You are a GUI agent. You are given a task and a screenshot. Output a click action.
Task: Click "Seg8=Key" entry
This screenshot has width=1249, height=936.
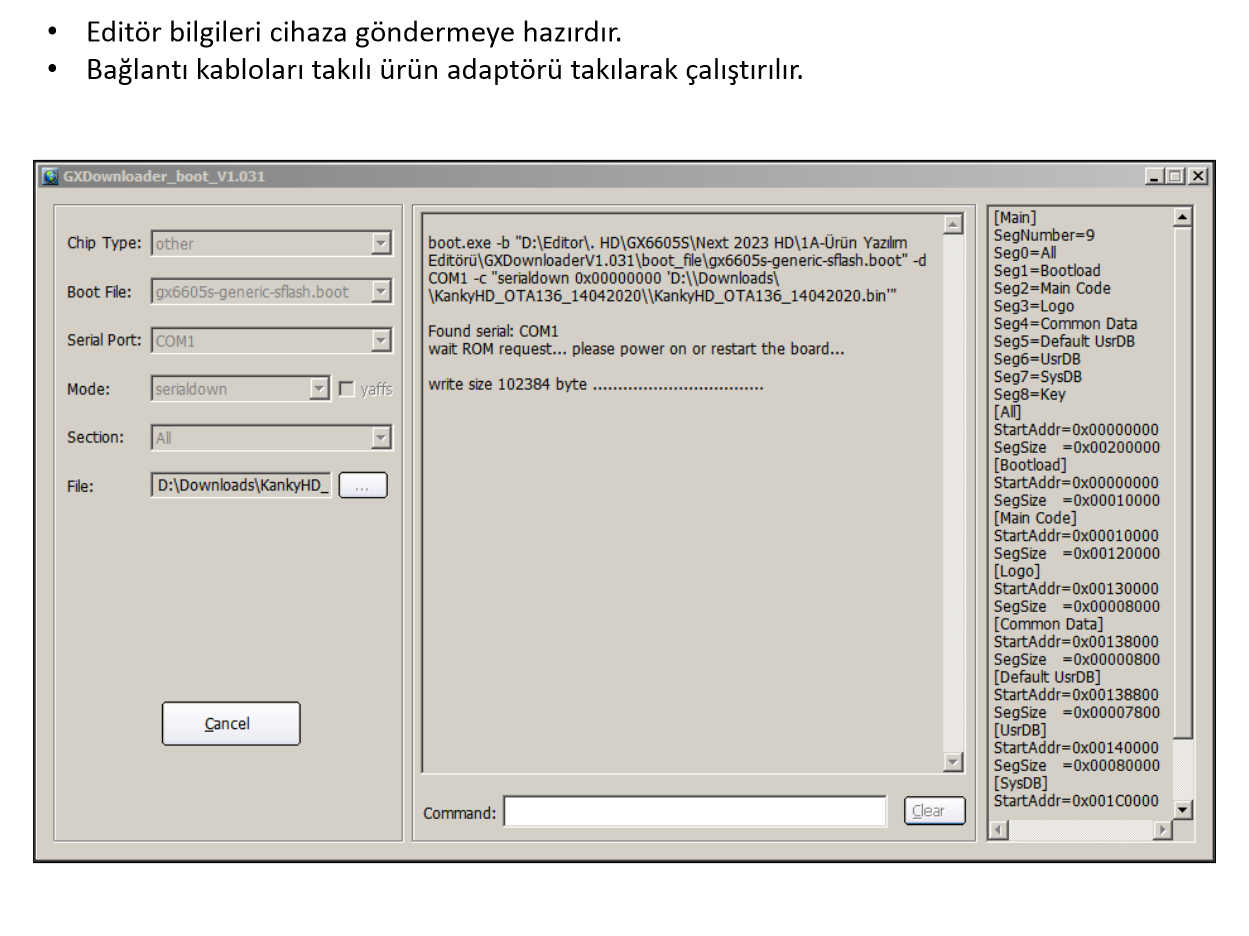[x=1029, y=395]
